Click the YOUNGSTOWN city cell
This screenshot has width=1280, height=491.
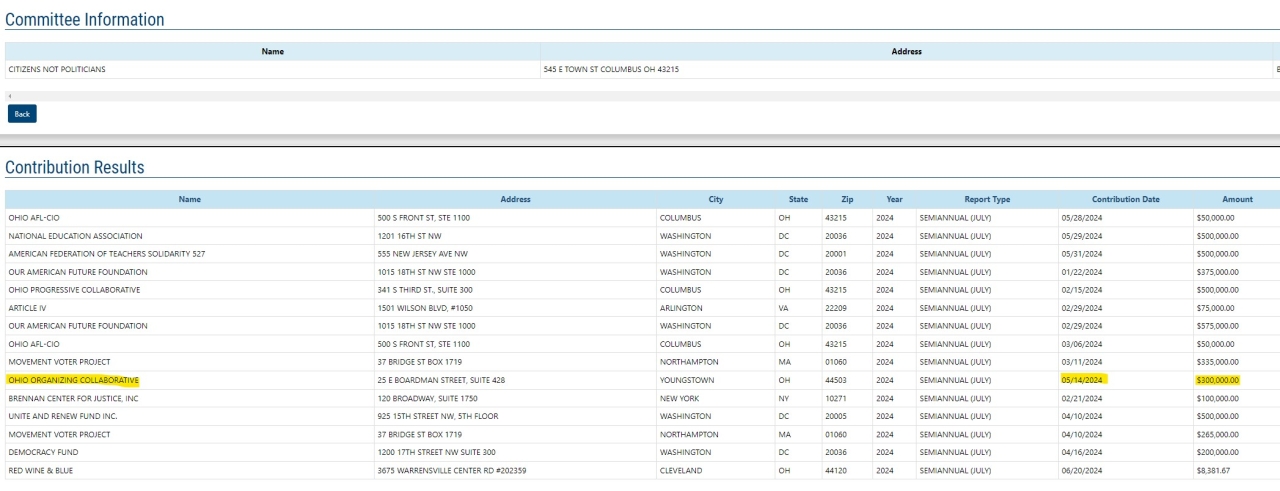coord(687,380)
